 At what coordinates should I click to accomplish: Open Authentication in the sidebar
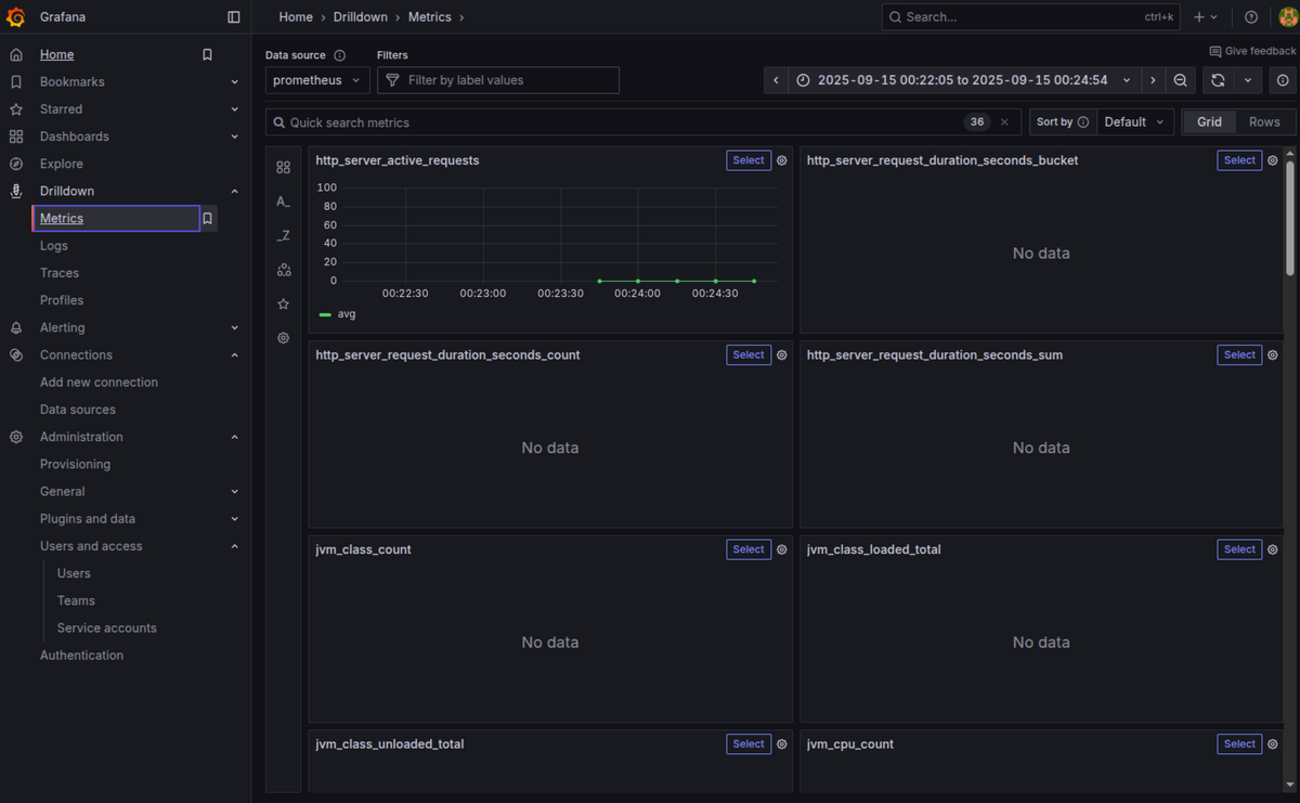pyautogui.click(x=81, y=655)
